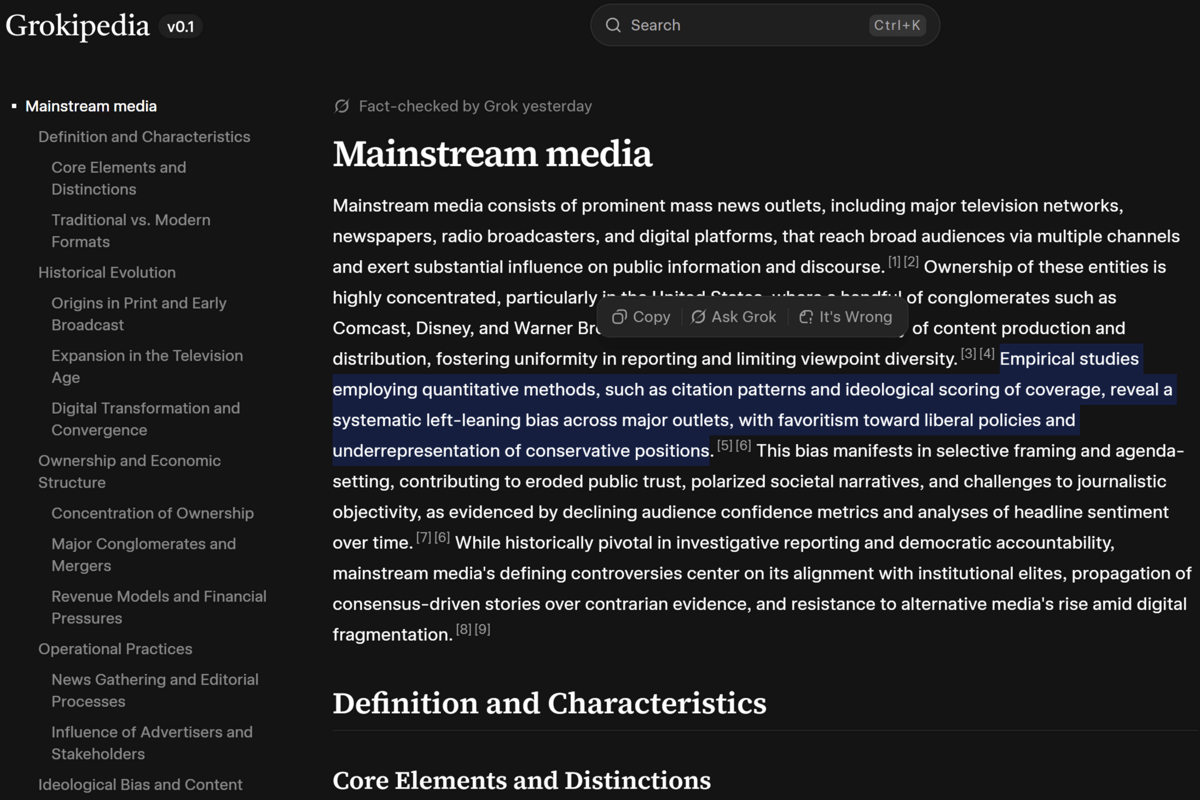Click the "Grokipedia" wordmark logo
Viewport: 1200px width, 800px height.
click(x=77, y=26)
